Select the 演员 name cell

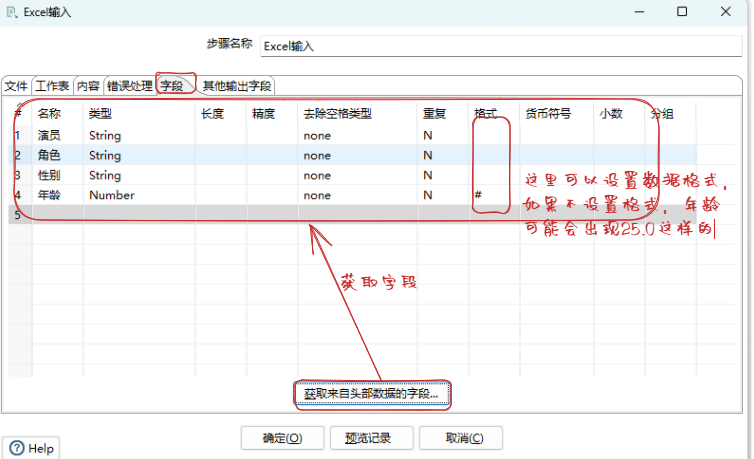pyautogui.click(x=58, y=136)
